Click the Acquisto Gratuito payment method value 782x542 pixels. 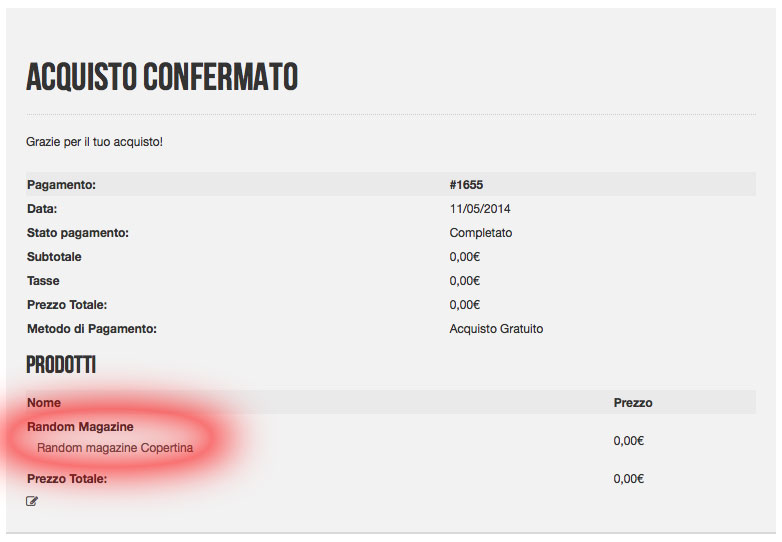496,329
